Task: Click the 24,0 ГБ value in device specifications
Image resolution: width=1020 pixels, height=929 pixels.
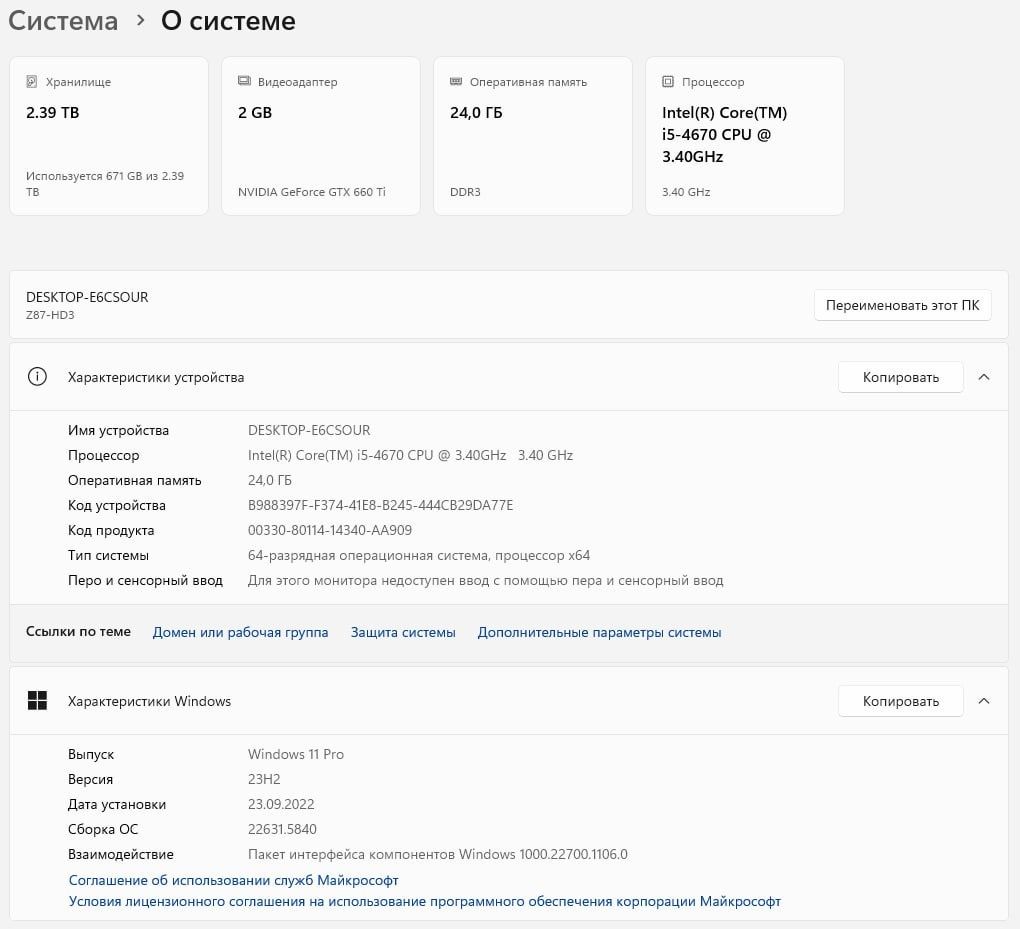Action: coord(270,480)
